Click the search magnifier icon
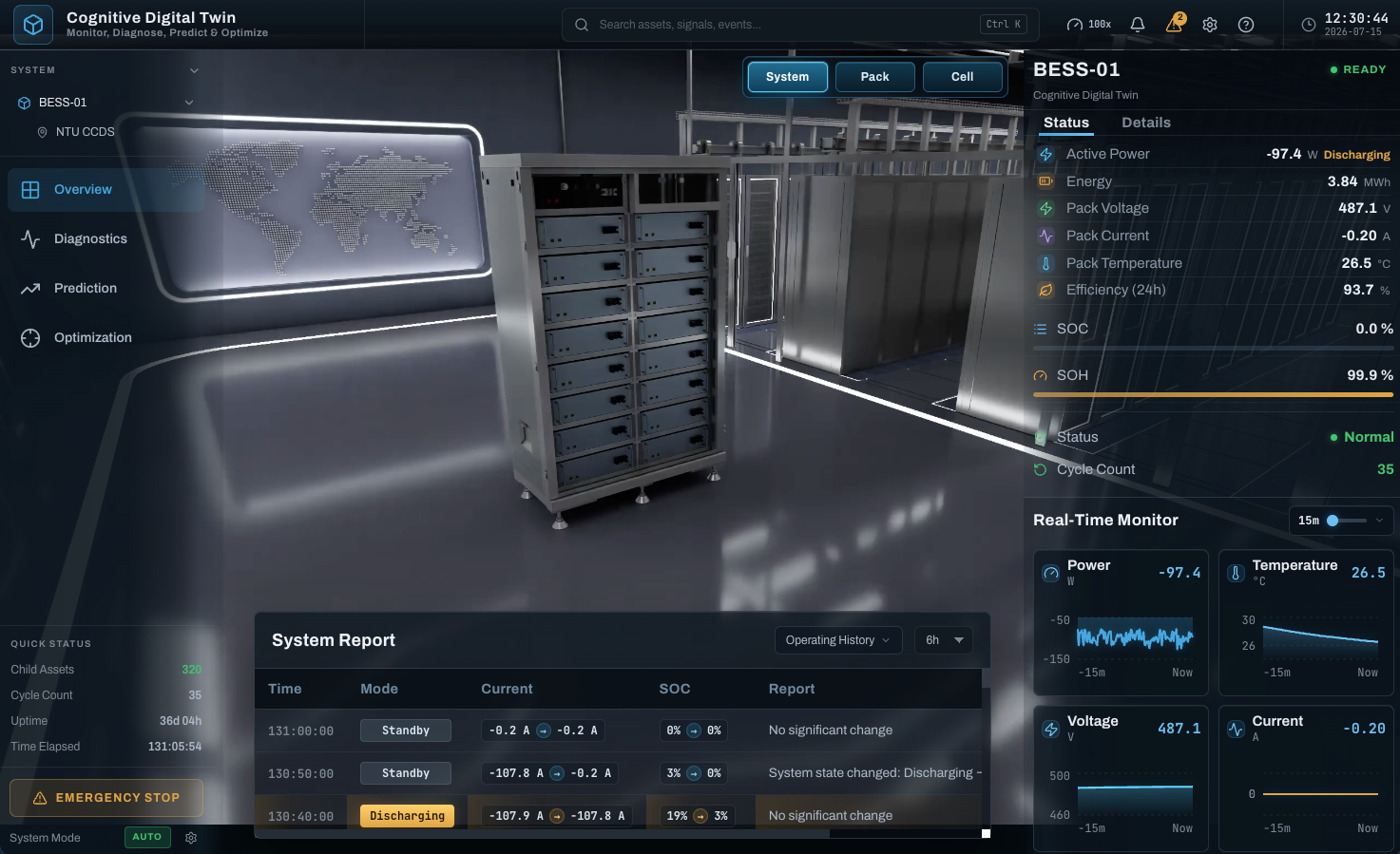1400x854 pixels. coord(582,25)
